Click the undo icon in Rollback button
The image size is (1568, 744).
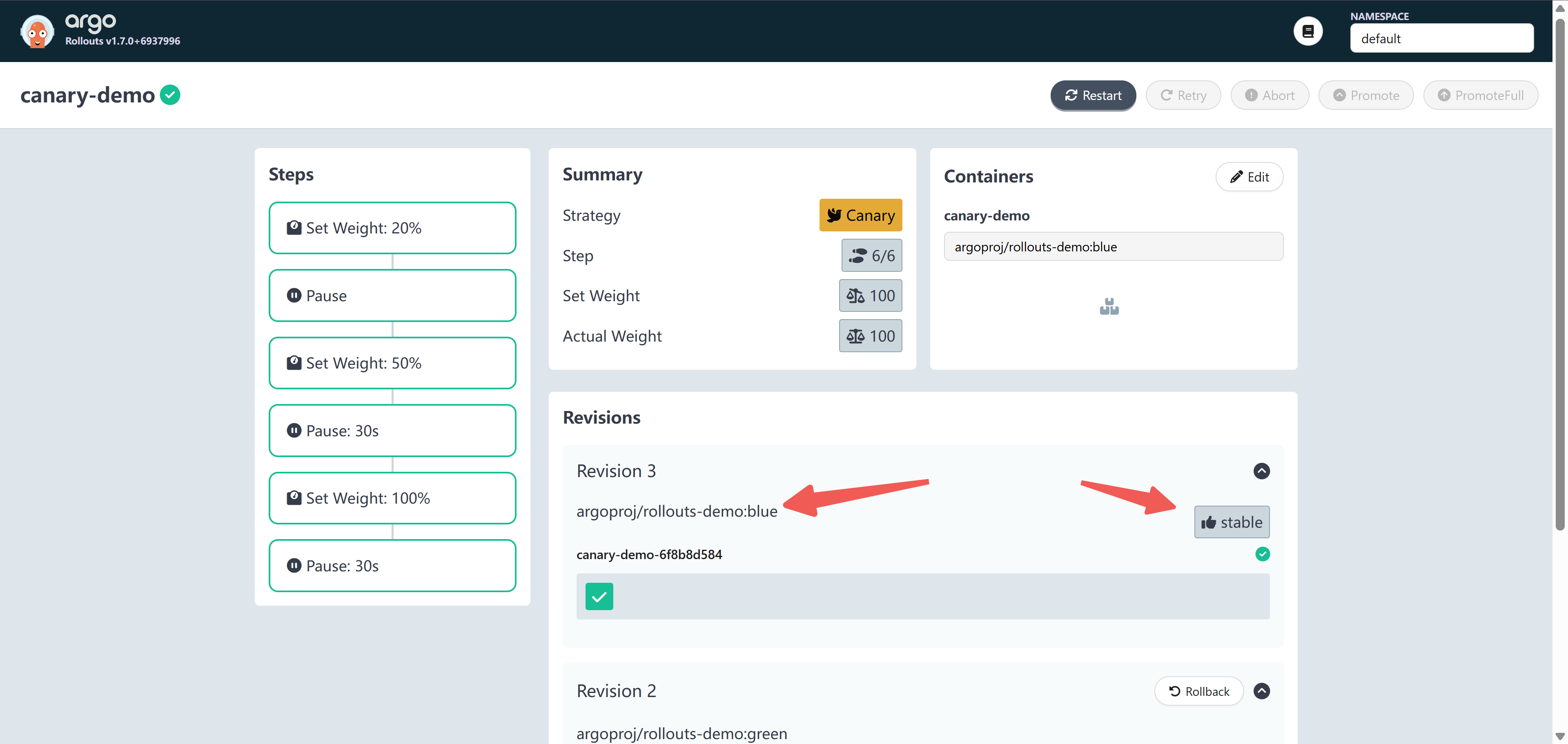1174,691
